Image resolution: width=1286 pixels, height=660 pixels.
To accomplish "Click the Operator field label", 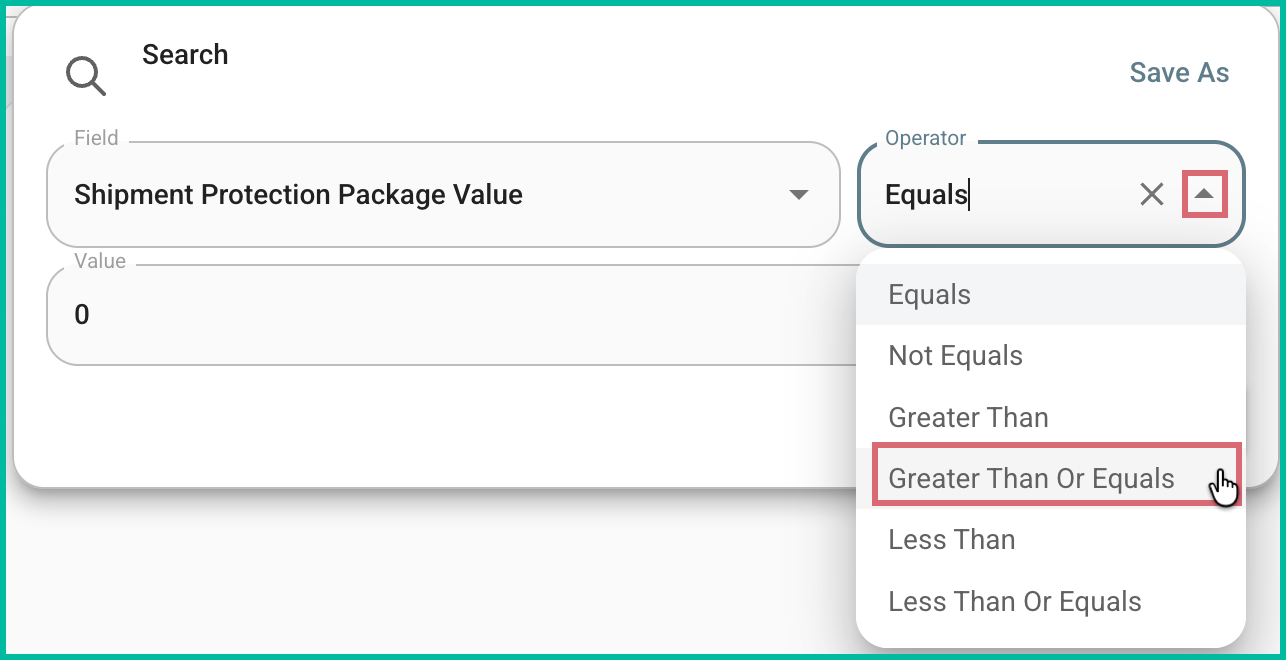I will point(923,138).
